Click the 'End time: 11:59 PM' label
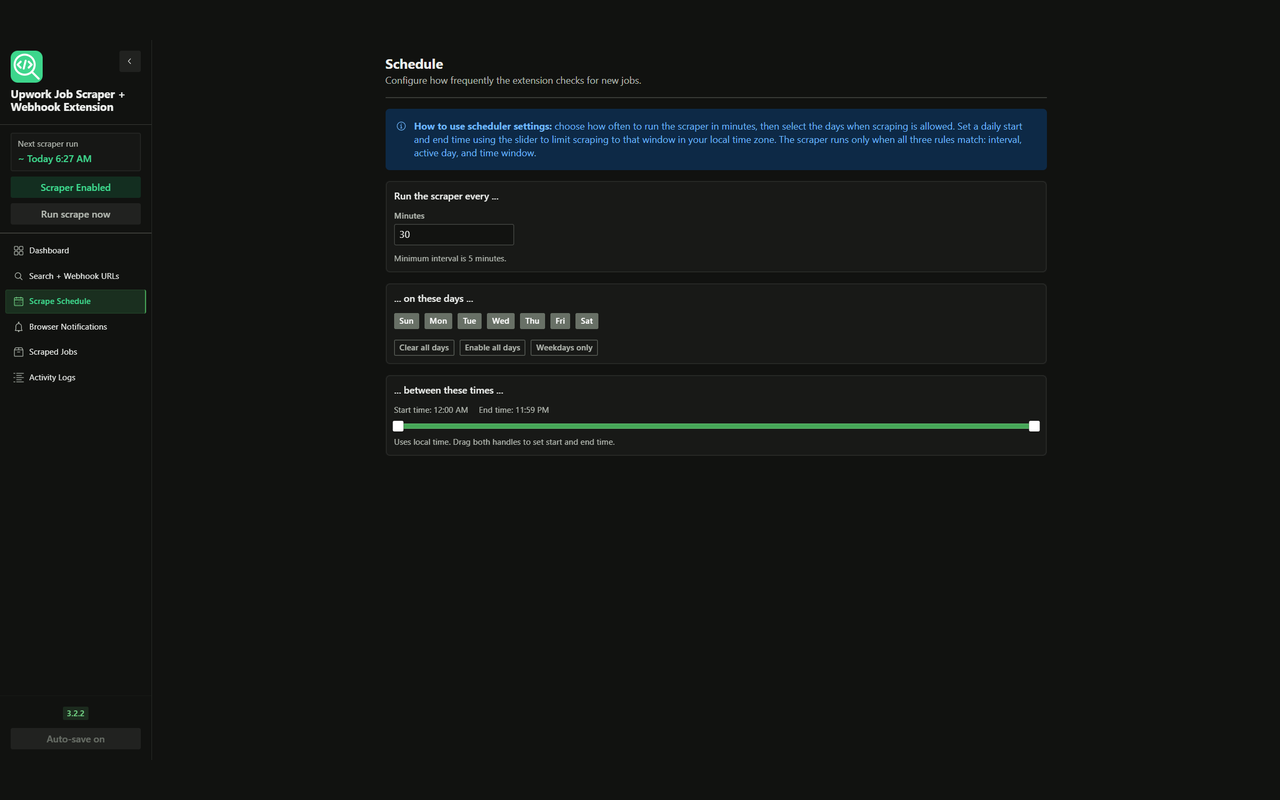 click(x=514, y=410)
